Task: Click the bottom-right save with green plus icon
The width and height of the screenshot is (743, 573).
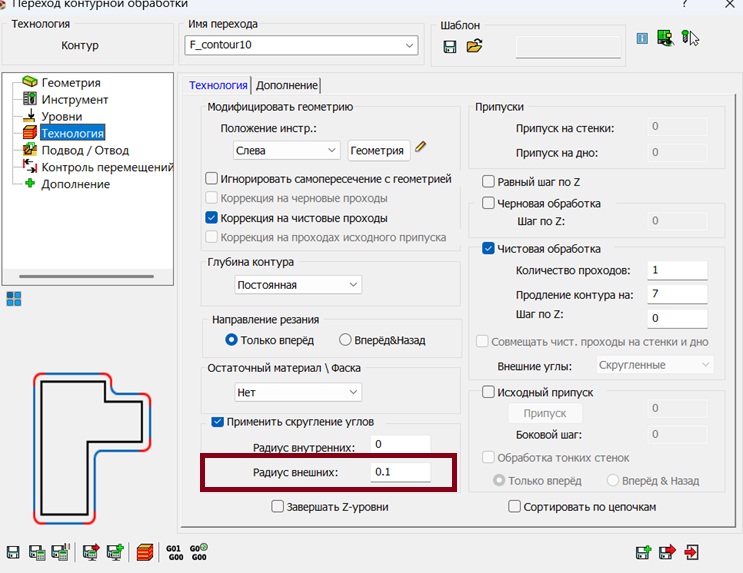Action: [643, 552]
